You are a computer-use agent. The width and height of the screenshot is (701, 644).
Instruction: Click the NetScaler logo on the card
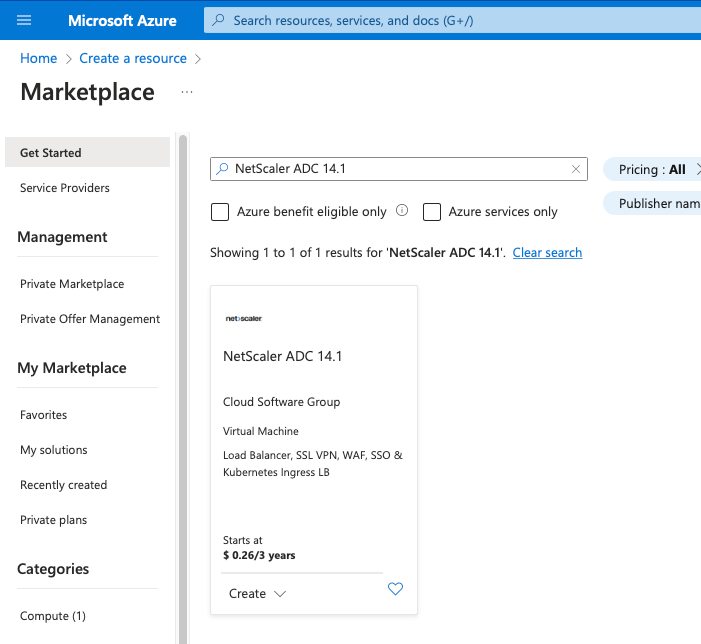(244, 319)
